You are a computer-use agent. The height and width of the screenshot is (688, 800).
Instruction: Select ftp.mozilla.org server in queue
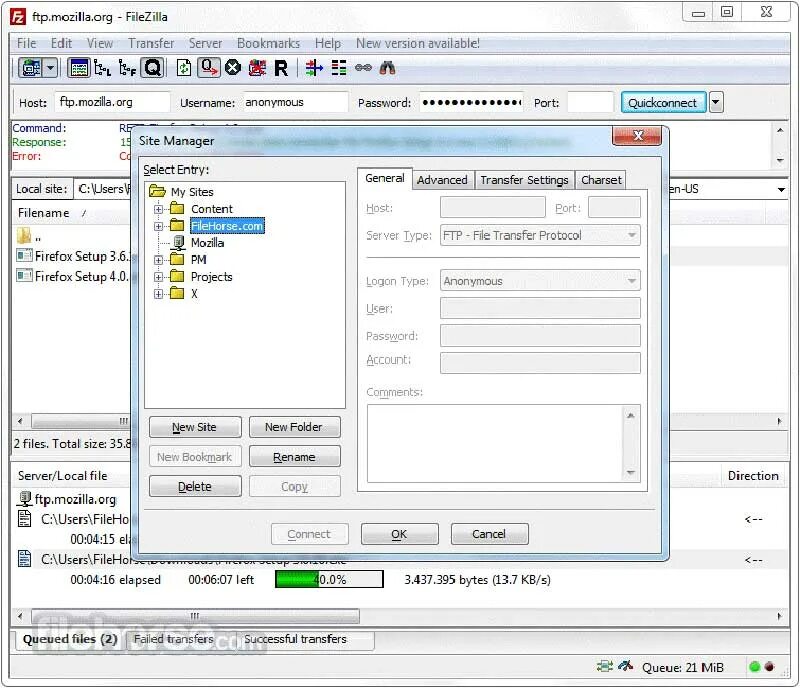[x=75, y=499]
